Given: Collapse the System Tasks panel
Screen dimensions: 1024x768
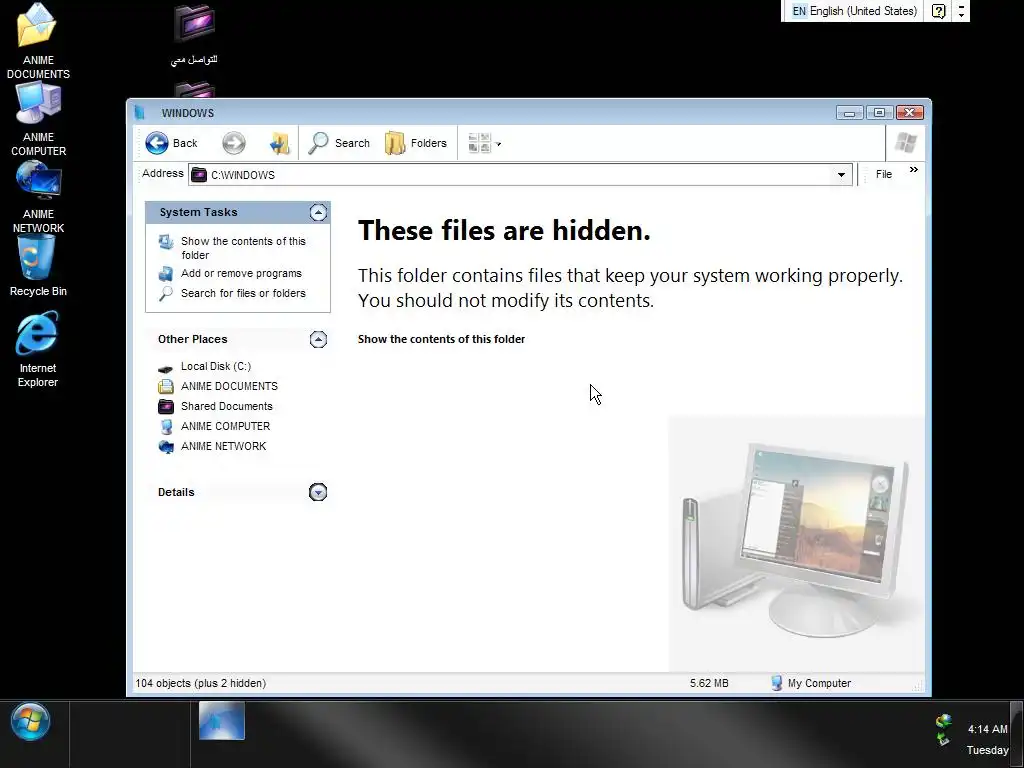Looking at the screenshot, I should click(x=318, y=212).
